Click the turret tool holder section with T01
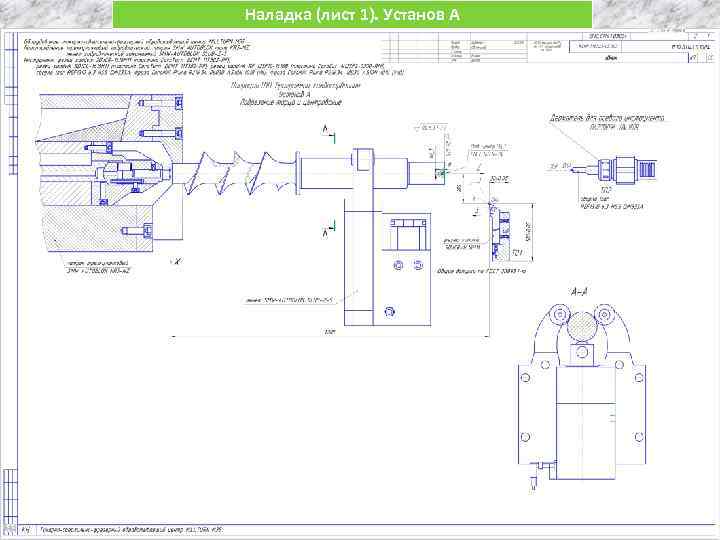 [500, 232]
